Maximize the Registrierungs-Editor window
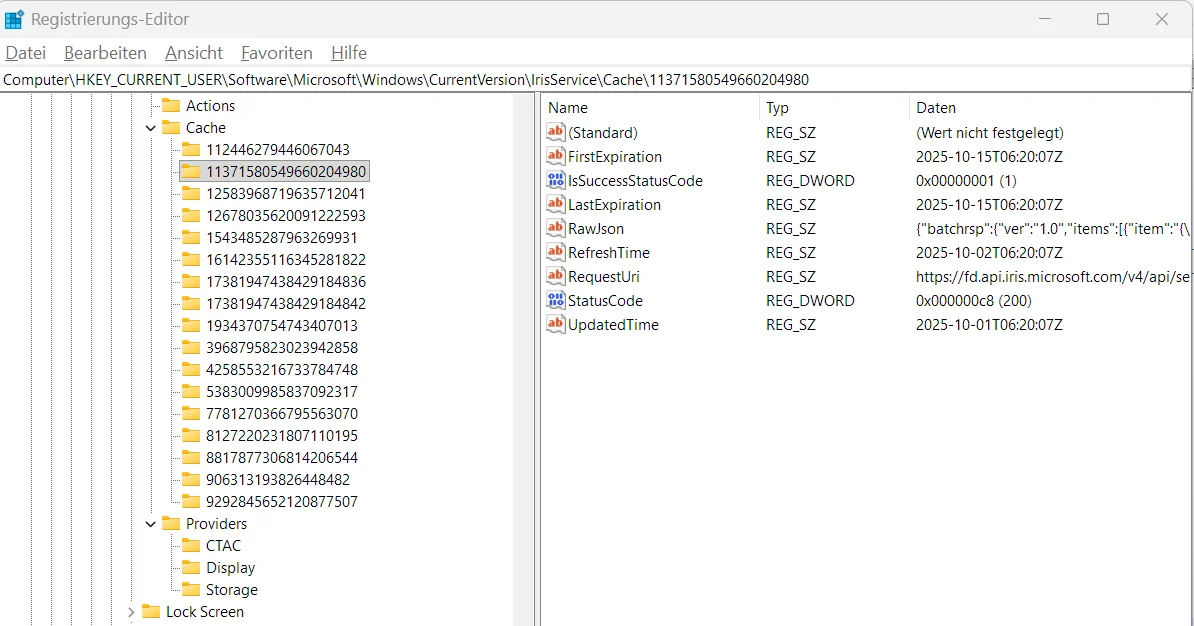This screenshot has width=1194, height=626. point(1103,19)
